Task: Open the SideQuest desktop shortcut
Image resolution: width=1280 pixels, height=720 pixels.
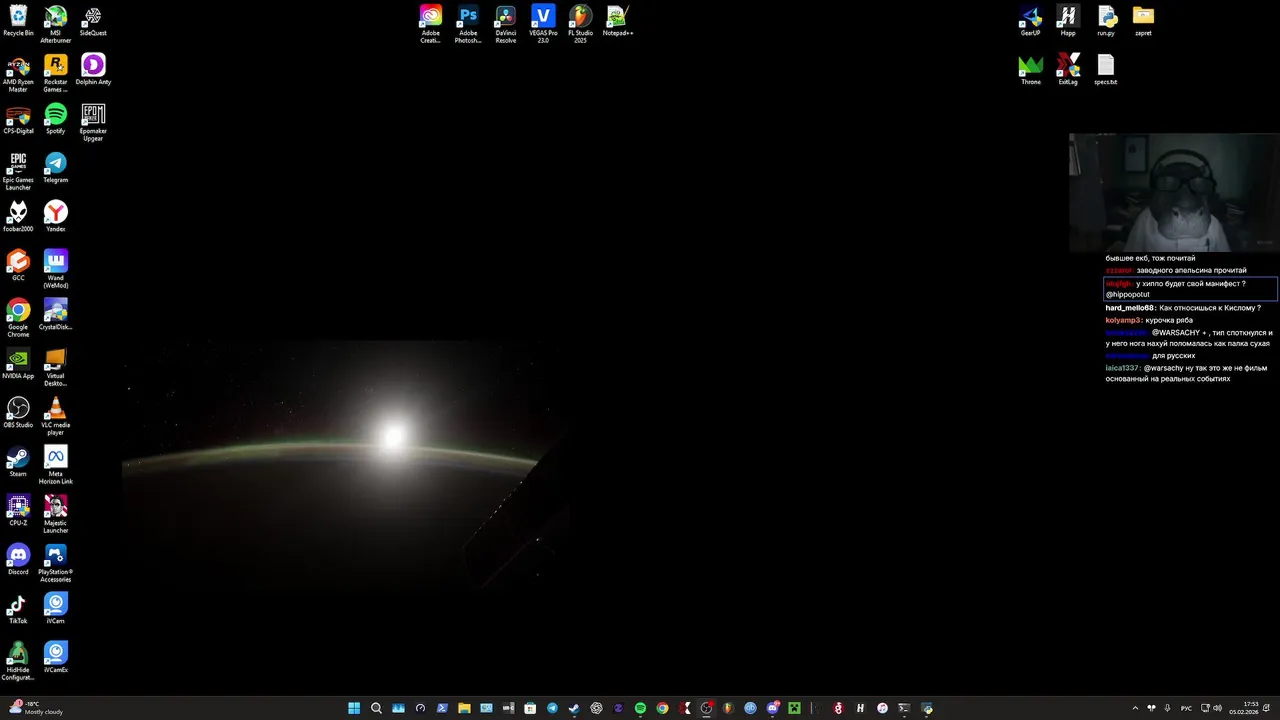Action: [x=93, y=21]
